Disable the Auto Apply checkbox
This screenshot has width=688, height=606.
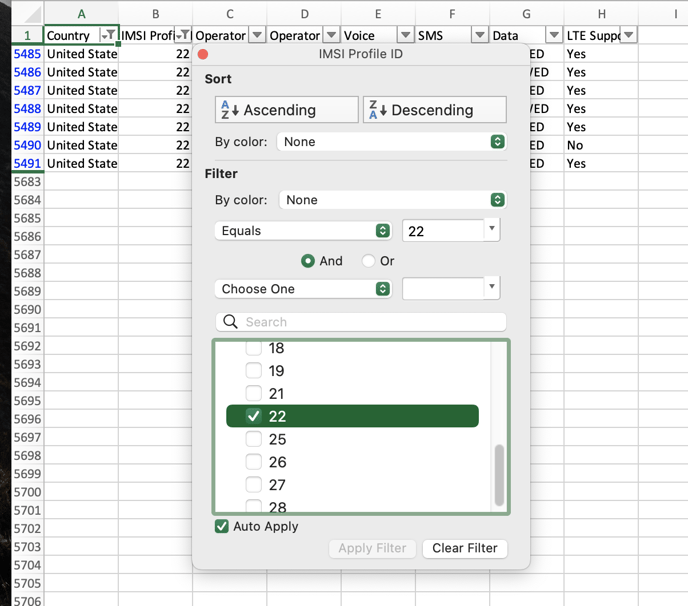point(222,527)
